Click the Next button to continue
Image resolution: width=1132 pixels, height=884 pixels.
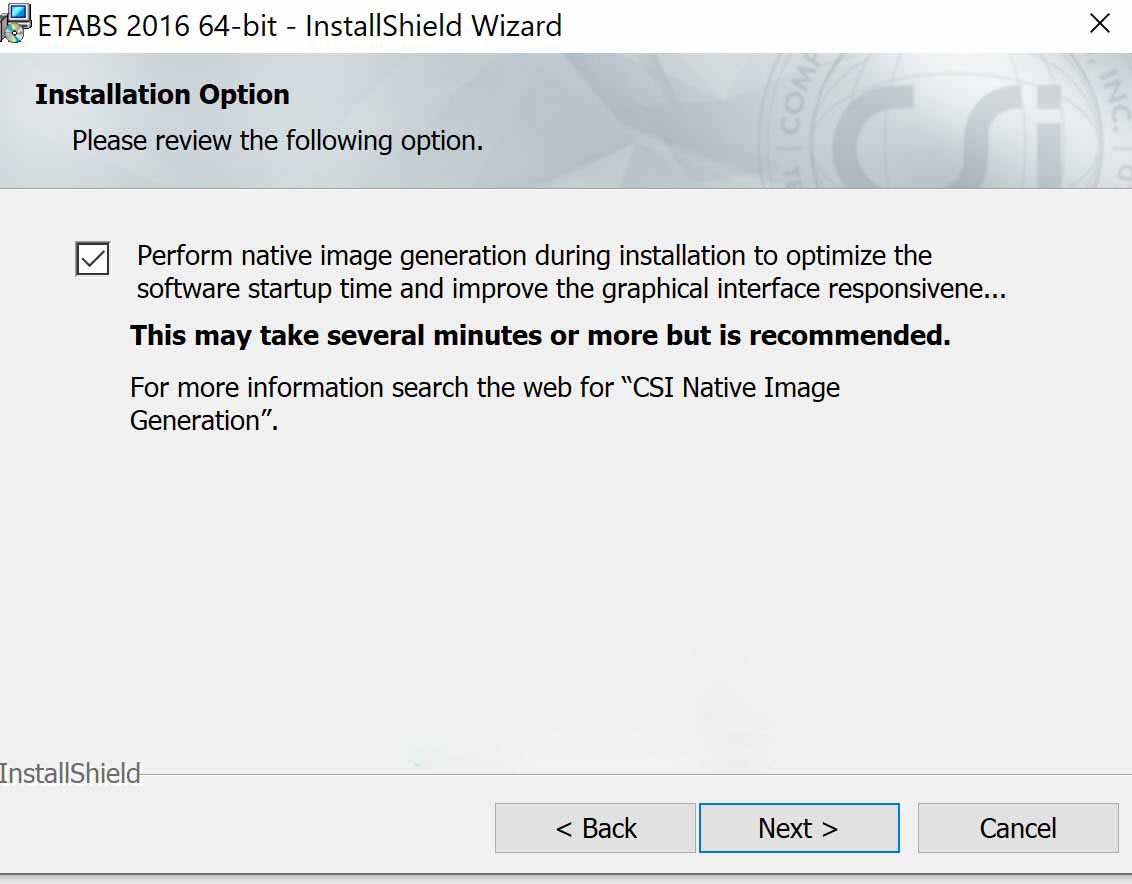798,828
